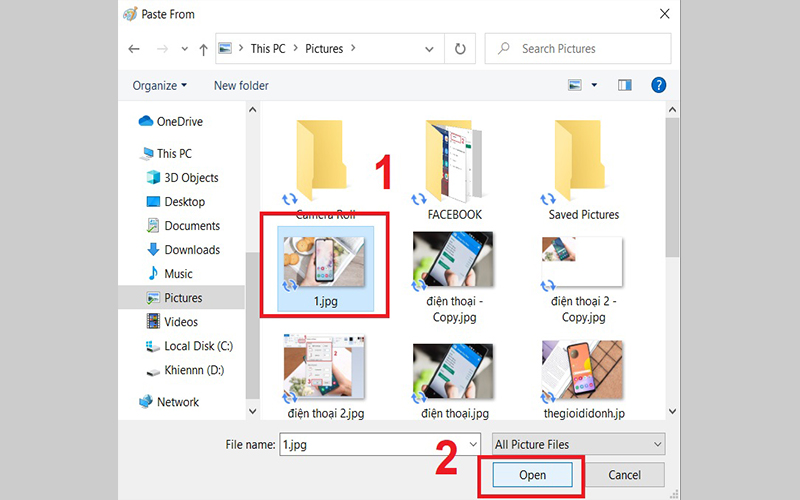Open the All Picture Files filter dropdown

tap(579, 444)
